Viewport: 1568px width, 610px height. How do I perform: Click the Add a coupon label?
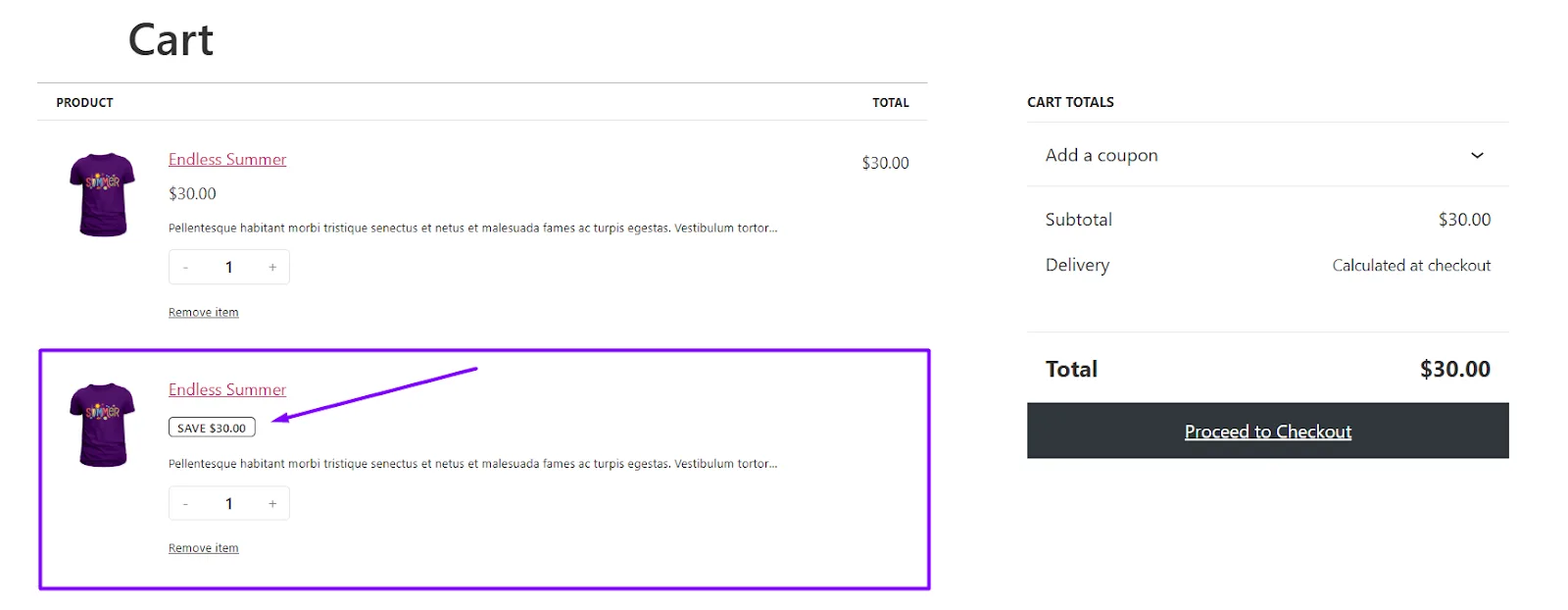(1102, 155)
